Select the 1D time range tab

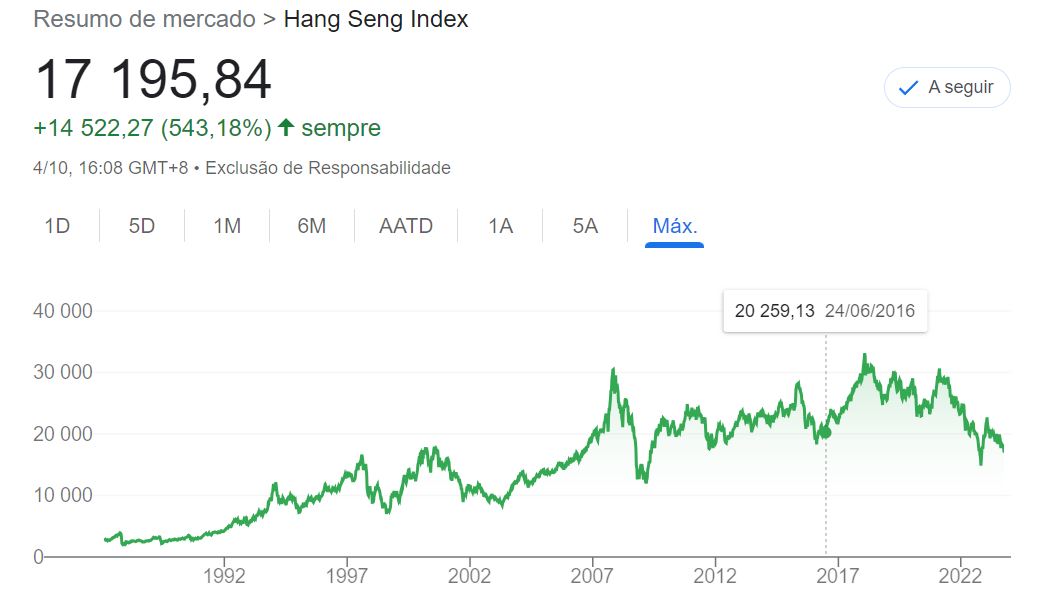(x=57, y=226)
